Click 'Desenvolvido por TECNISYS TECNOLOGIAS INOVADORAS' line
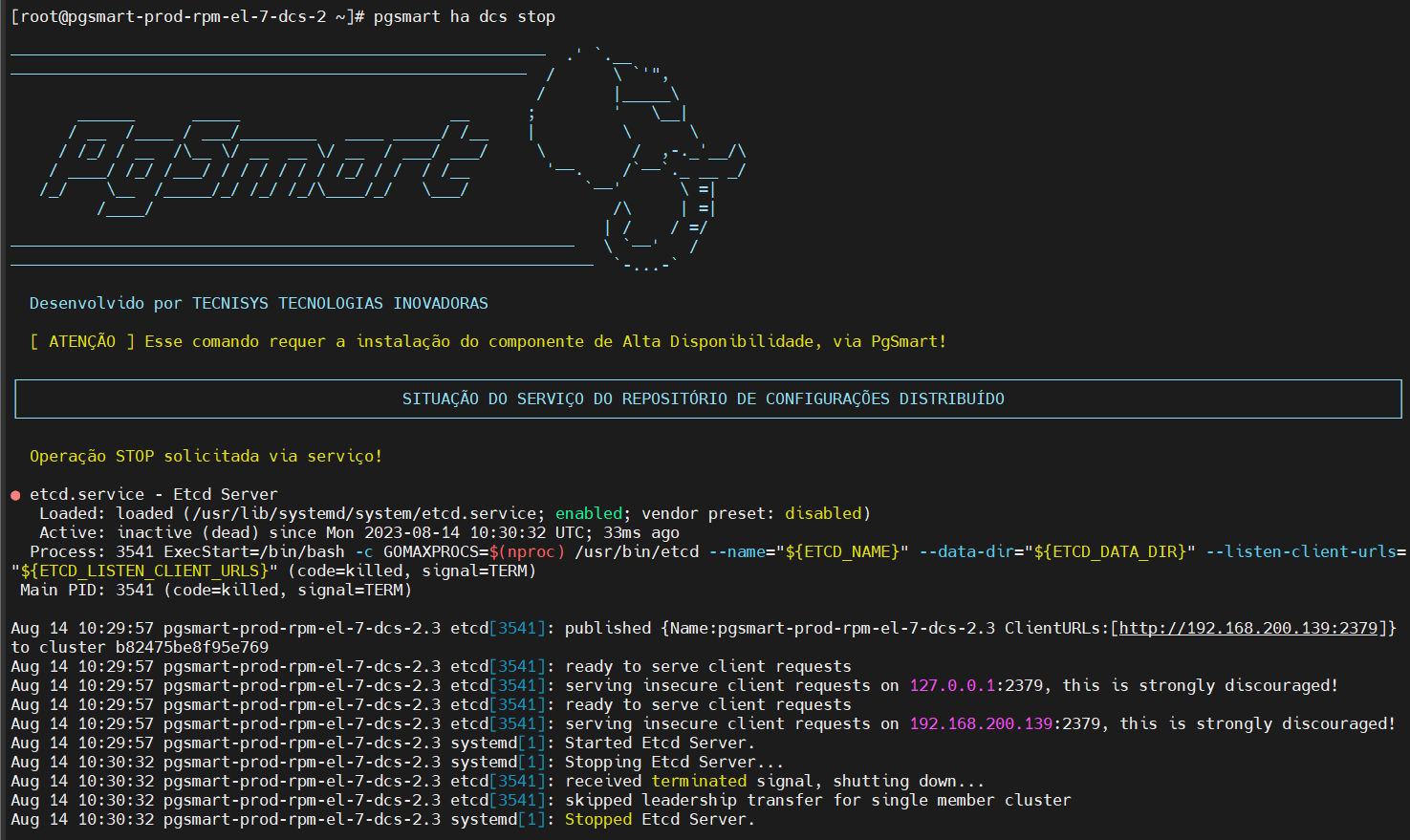 pyautogui.click(x=259, y=303)
